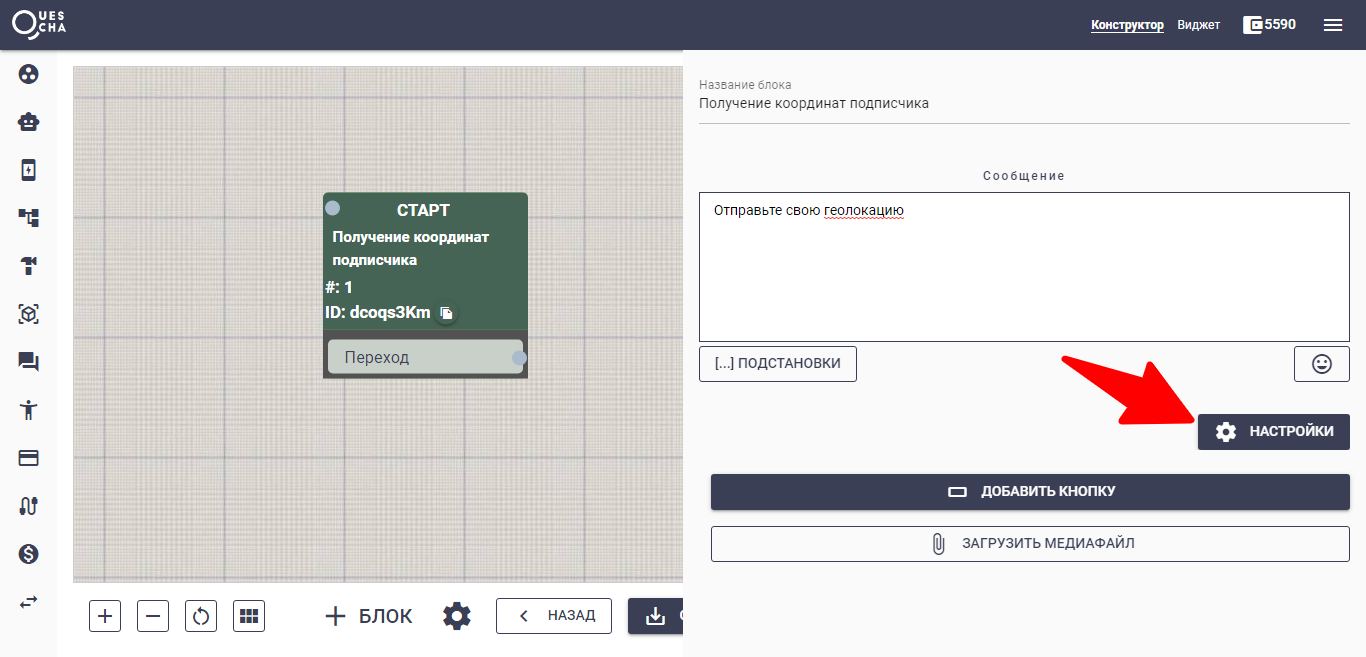Click the credit card icon in sidebar

click(x=28, y=458)
